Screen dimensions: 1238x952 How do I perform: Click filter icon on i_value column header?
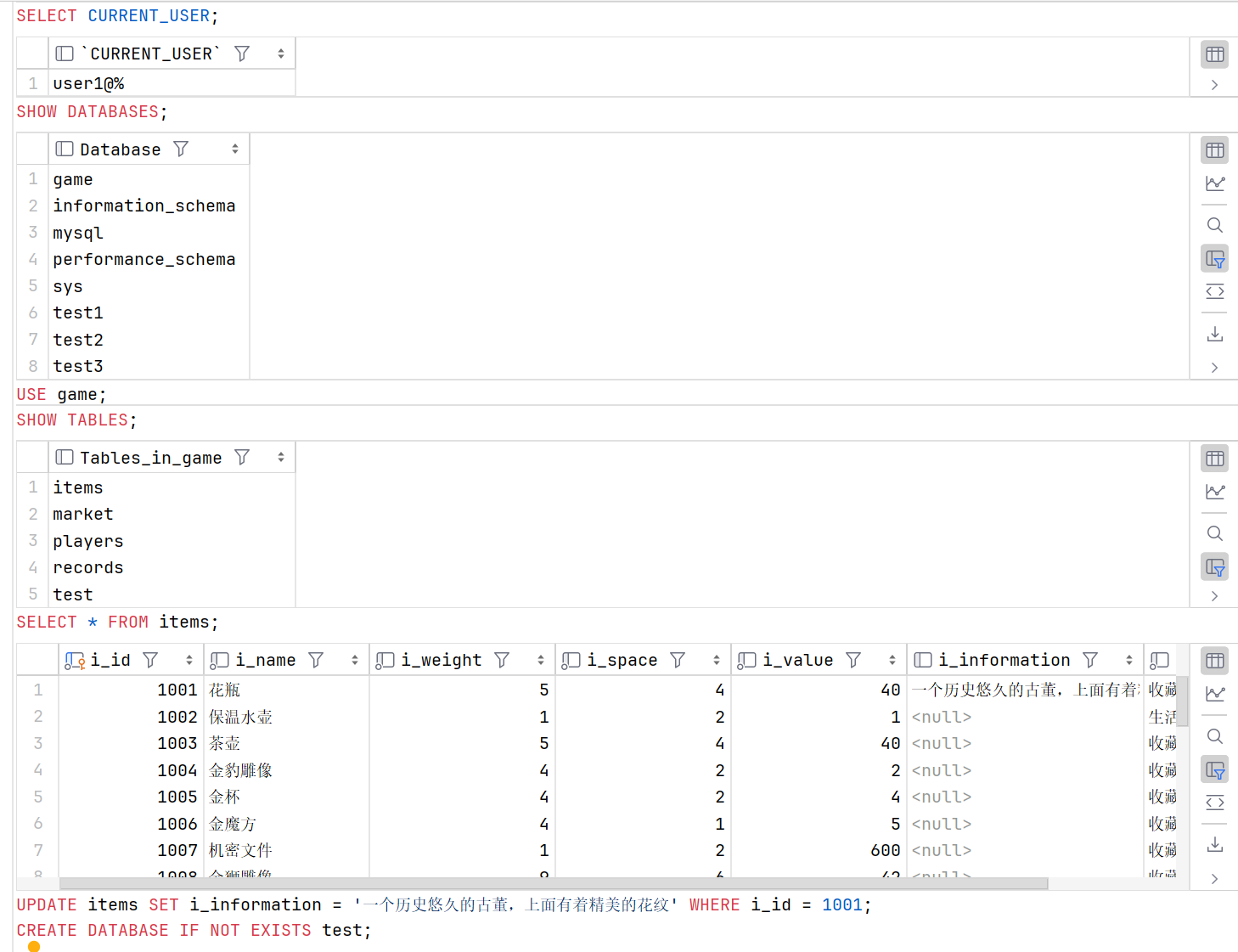coord(853,660)
